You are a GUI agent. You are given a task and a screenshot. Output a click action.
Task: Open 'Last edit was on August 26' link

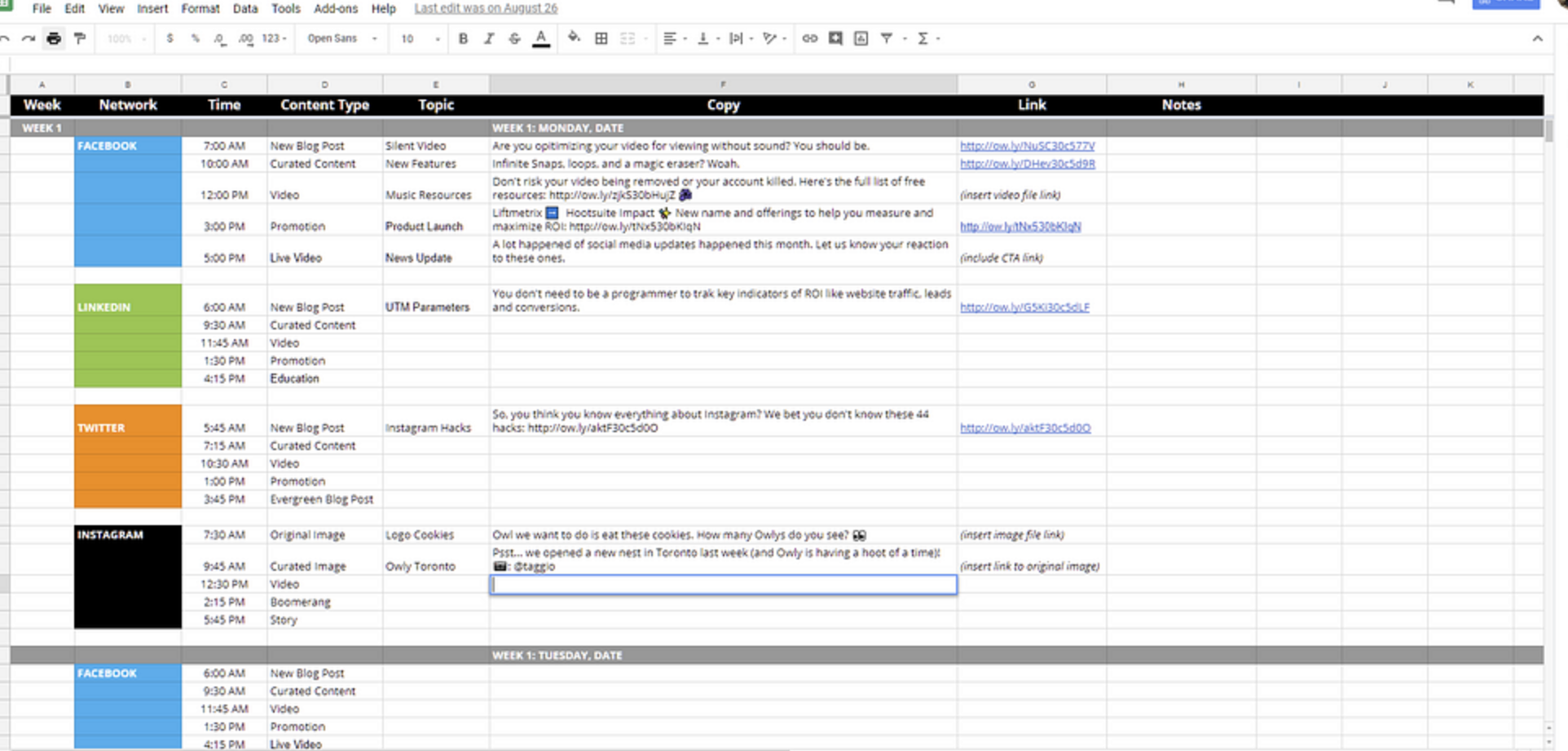[x=486, y=8]
